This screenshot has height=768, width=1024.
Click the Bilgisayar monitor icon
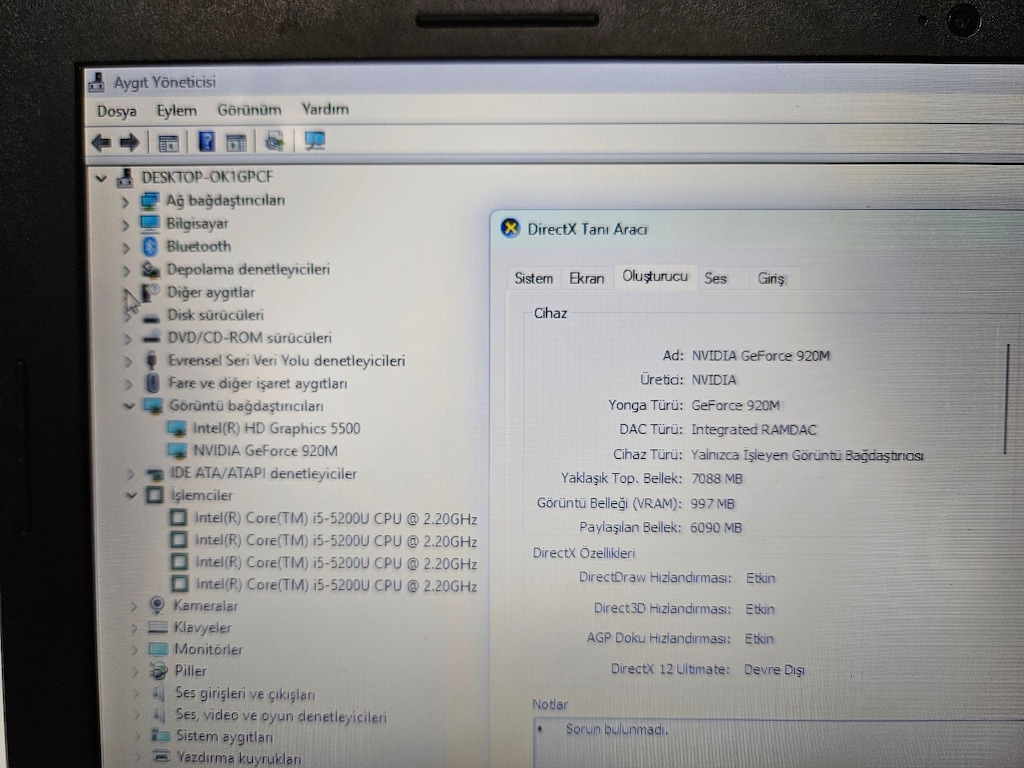[150, 223]
